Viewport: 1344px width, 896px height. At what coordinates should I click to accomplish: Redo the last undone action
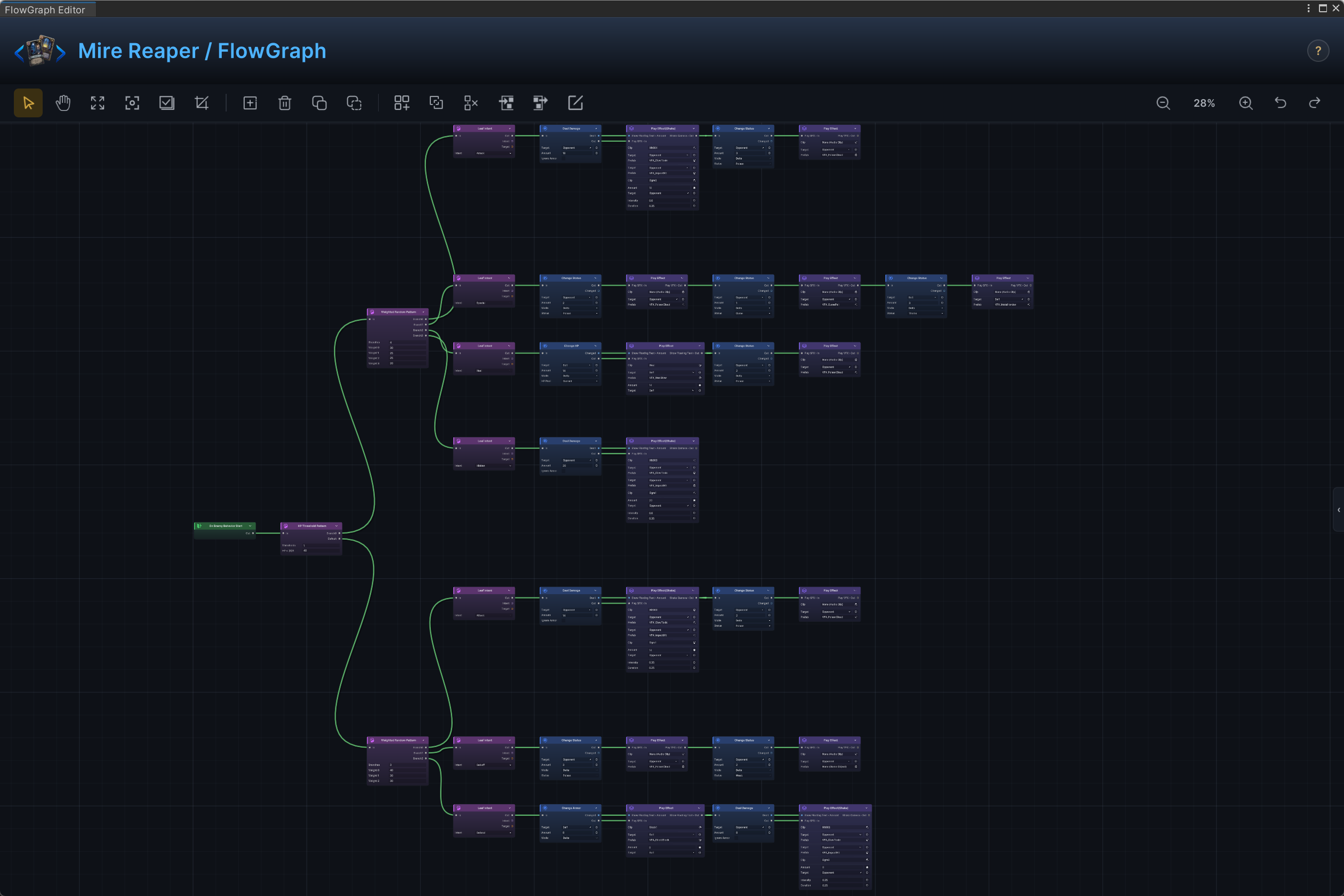(1315, 103)
